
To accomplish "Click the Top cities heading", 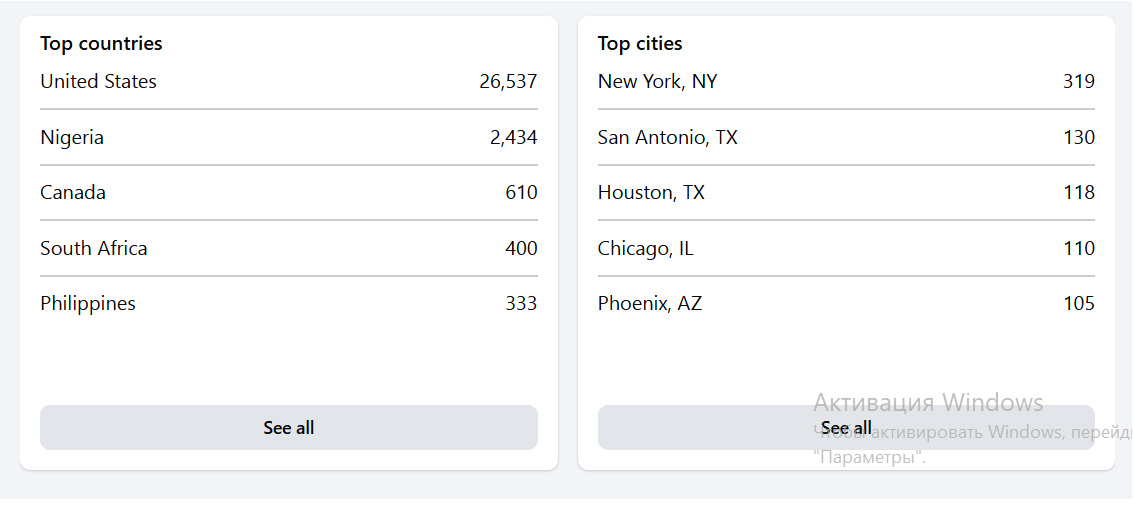I will (640, 43).
